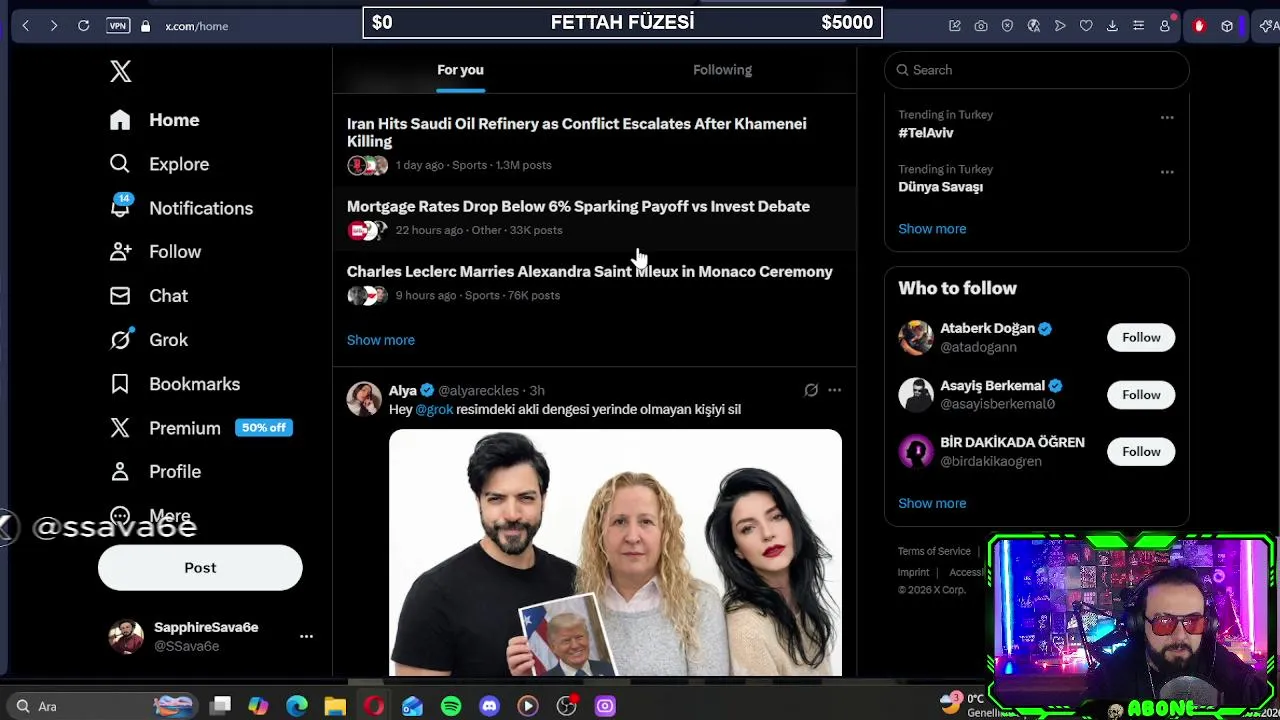1280x720 pixels.
Task: Open Chat in the sidebar
Action: click(x=149, y=296)
